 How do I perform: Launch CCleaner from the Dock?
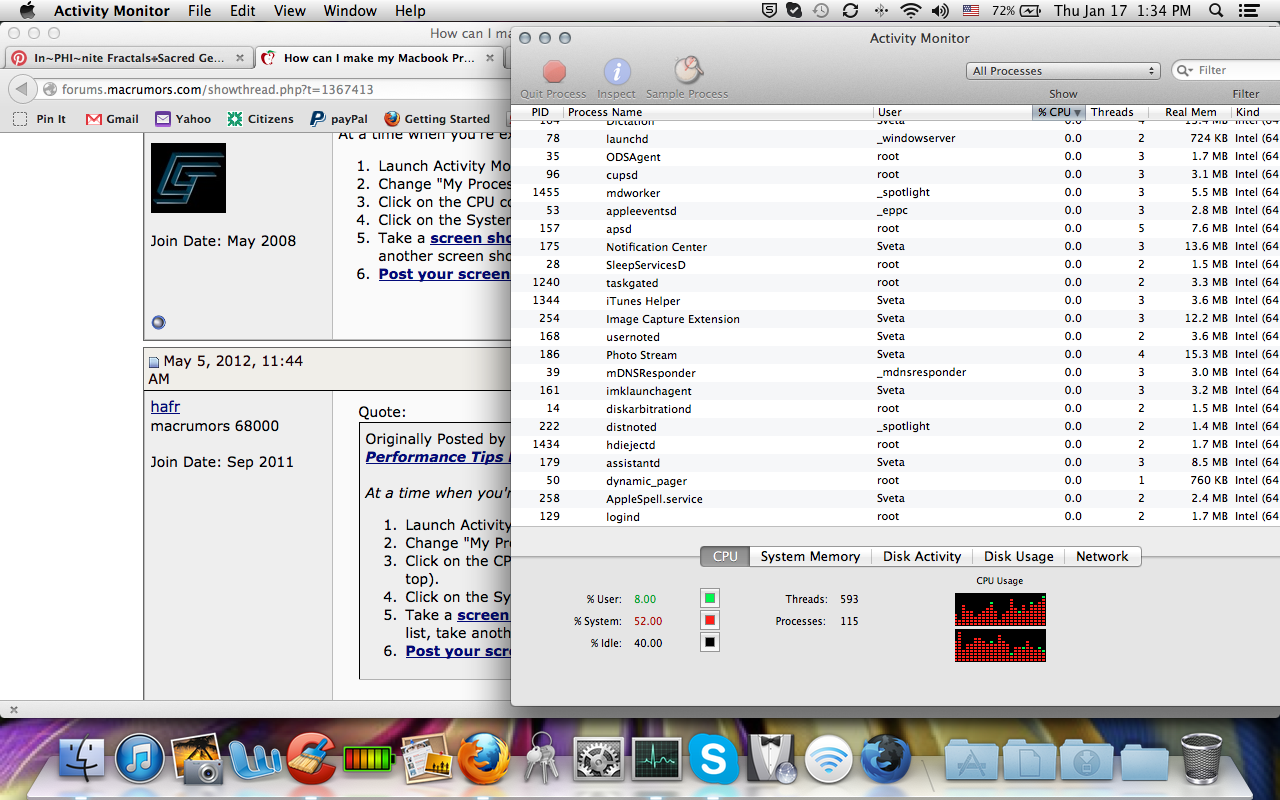312,759
